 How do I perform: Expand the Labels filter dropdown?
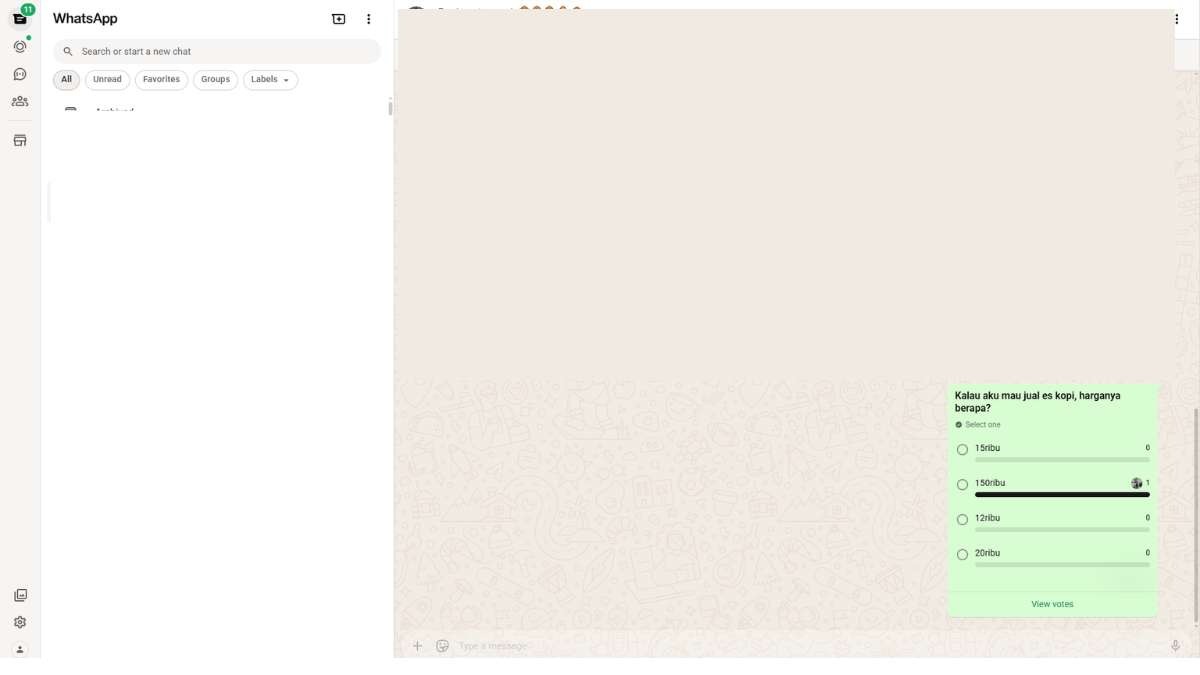click(x=270, y=80)
